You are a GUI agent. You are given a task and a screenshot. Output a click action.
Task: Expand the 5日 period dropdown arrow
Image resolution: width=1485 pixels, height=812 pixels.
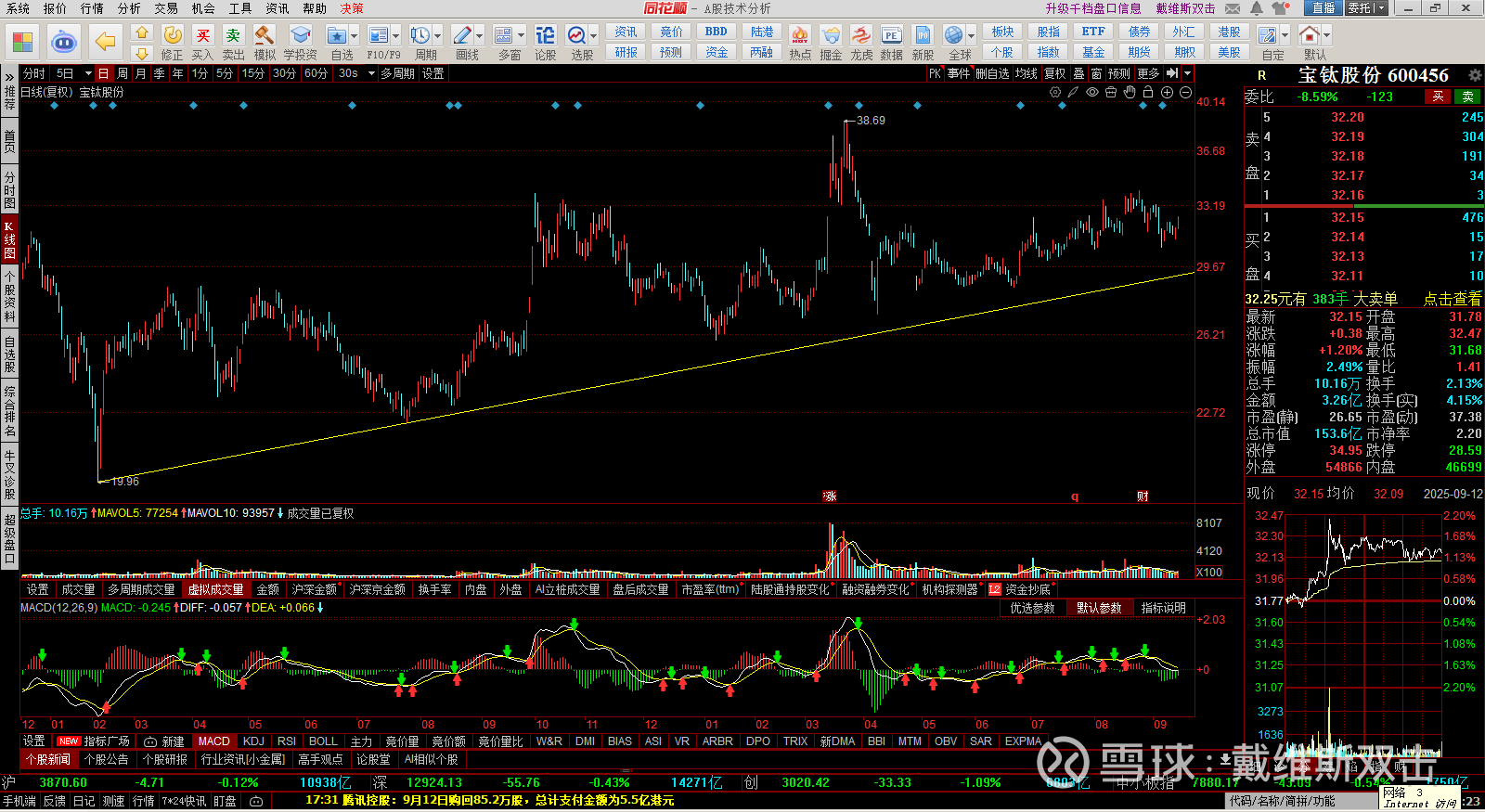coord(88,73)
